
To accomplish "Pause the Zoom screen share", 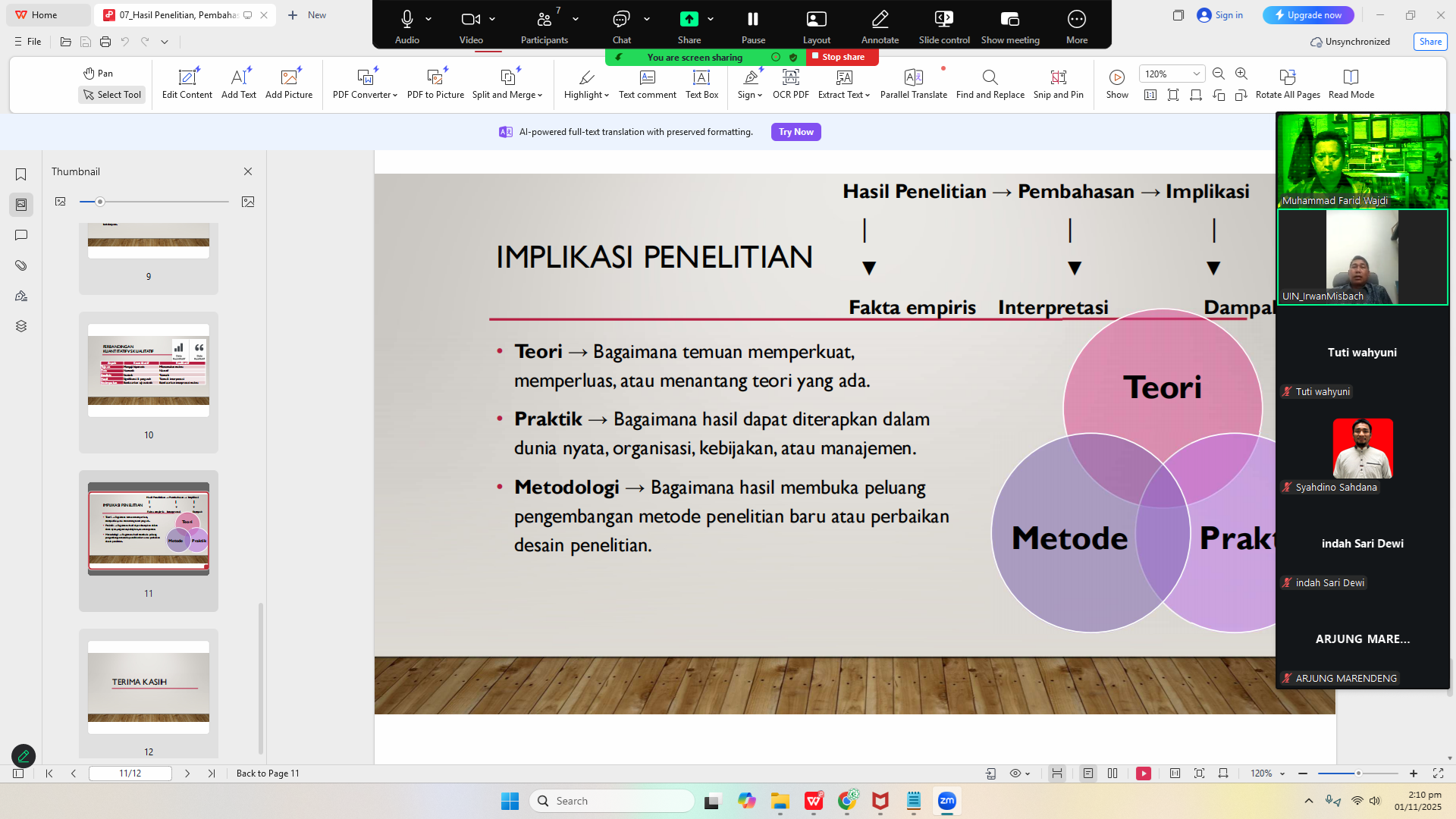I will click(x=753, y=27).
